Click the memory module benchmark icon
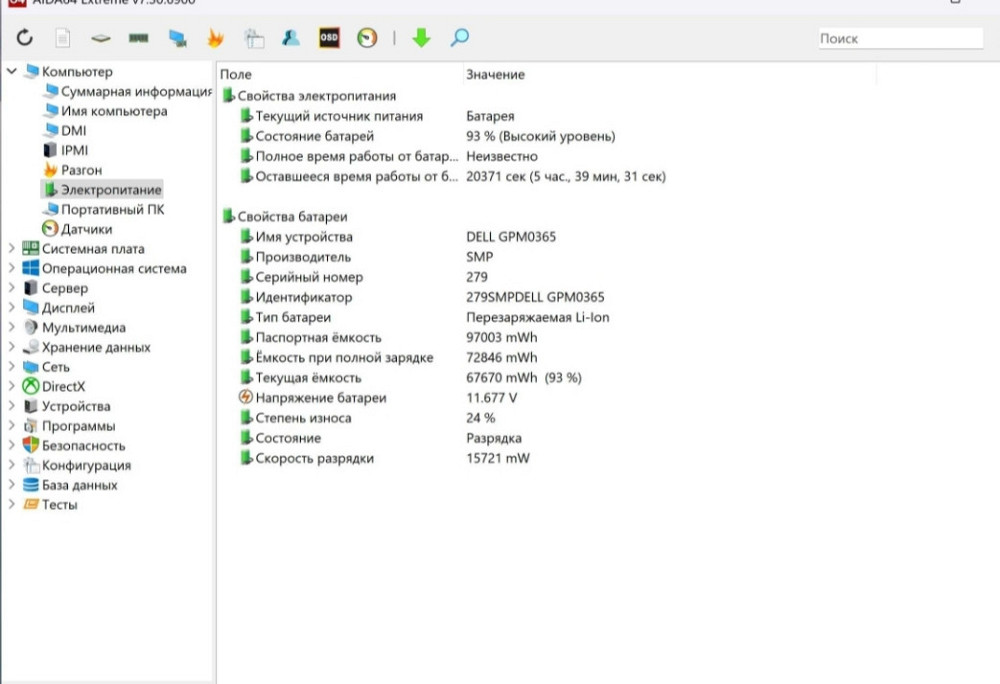Screen dimensions: 1000x684 click(x=139, y=38)
